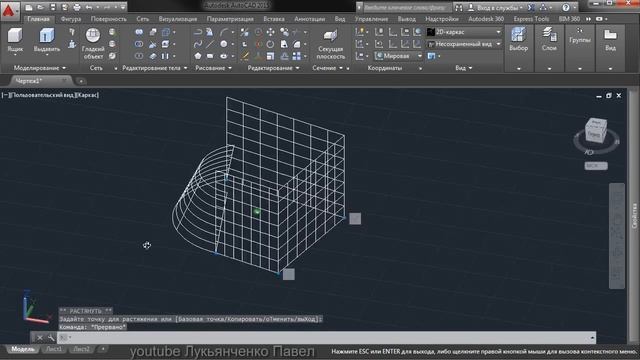Click the МСК button under ViewCube
This screenshot has height=360, width=640.
tap(596, 166)
